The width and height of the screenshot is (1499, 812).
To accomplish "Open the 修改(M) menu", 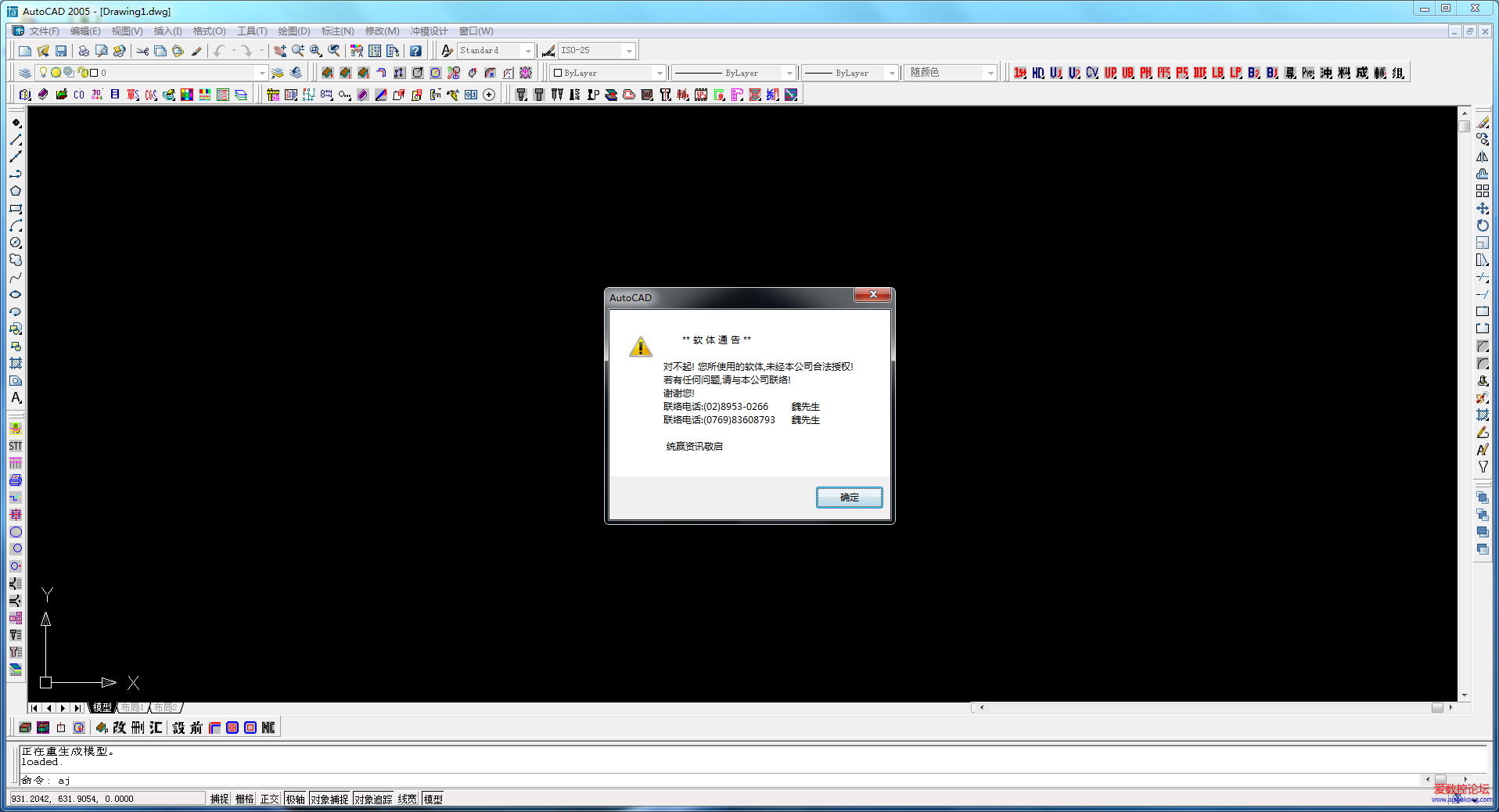I will [x=382, y=31].
